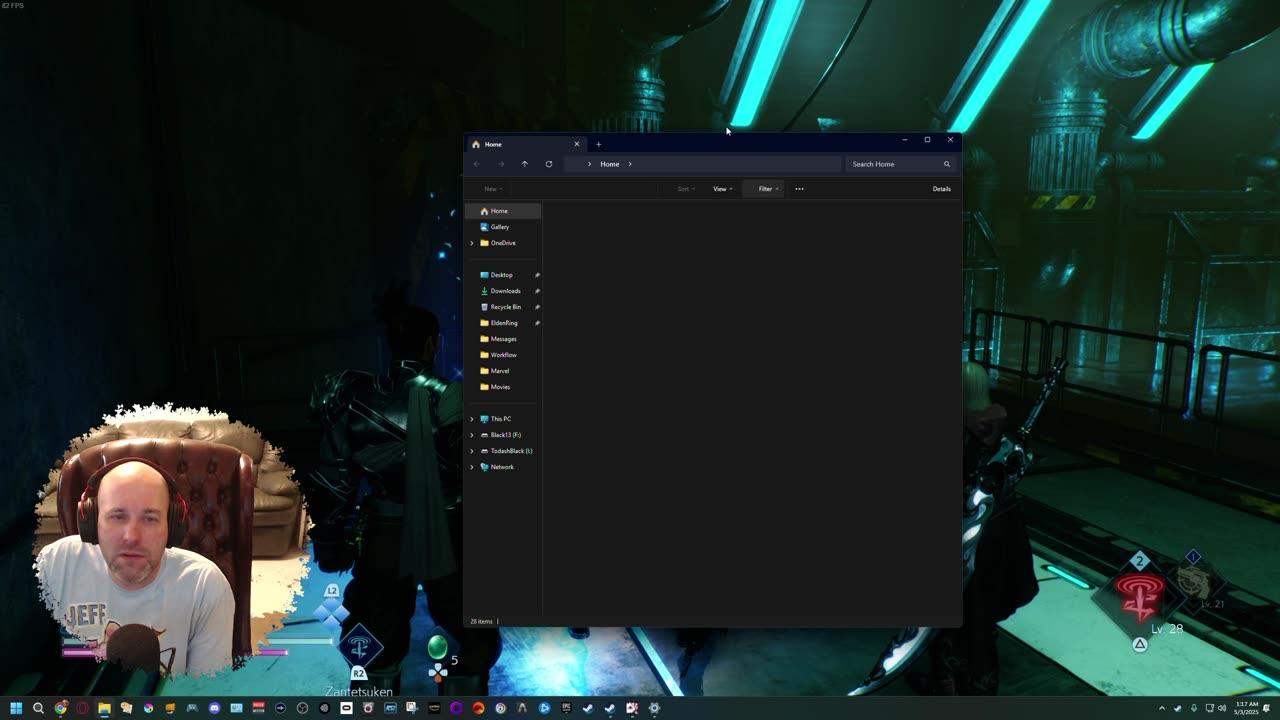Show hidden system tray icons
The image size is (1280, 720).
click(1162, 708)
